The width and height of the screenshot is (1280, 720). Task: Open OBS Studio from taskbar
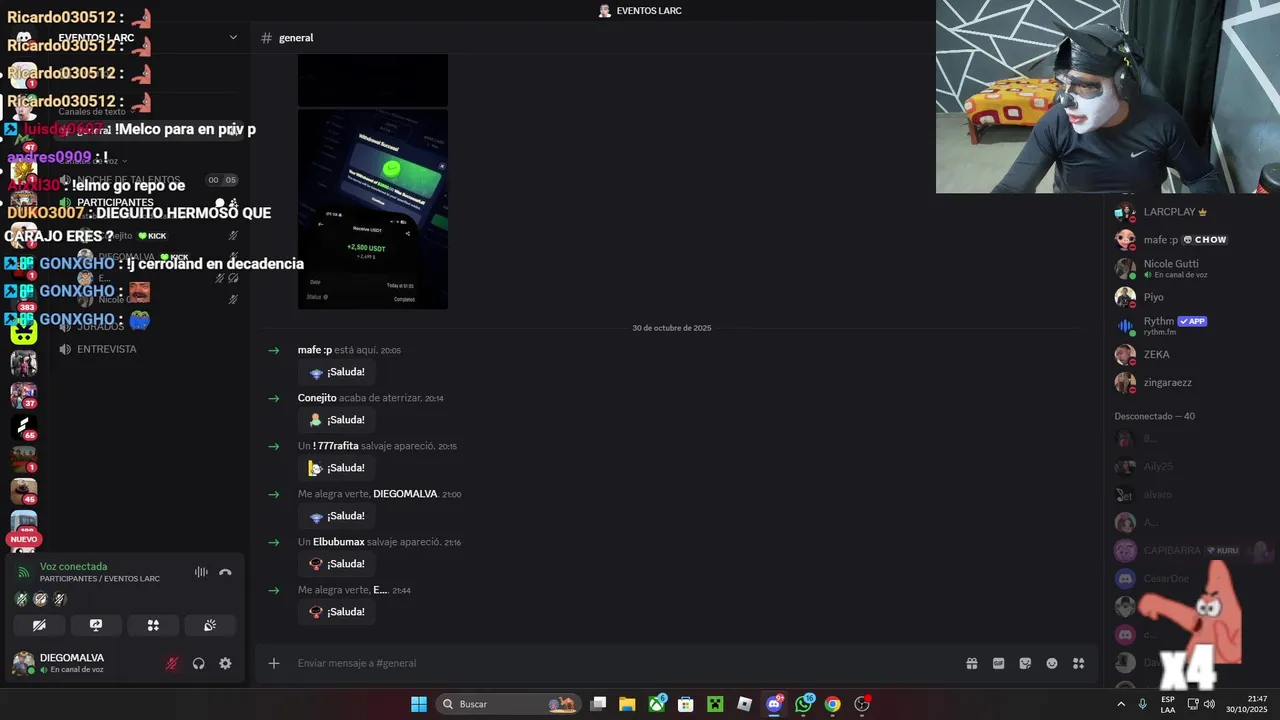(x=862, y=704)
